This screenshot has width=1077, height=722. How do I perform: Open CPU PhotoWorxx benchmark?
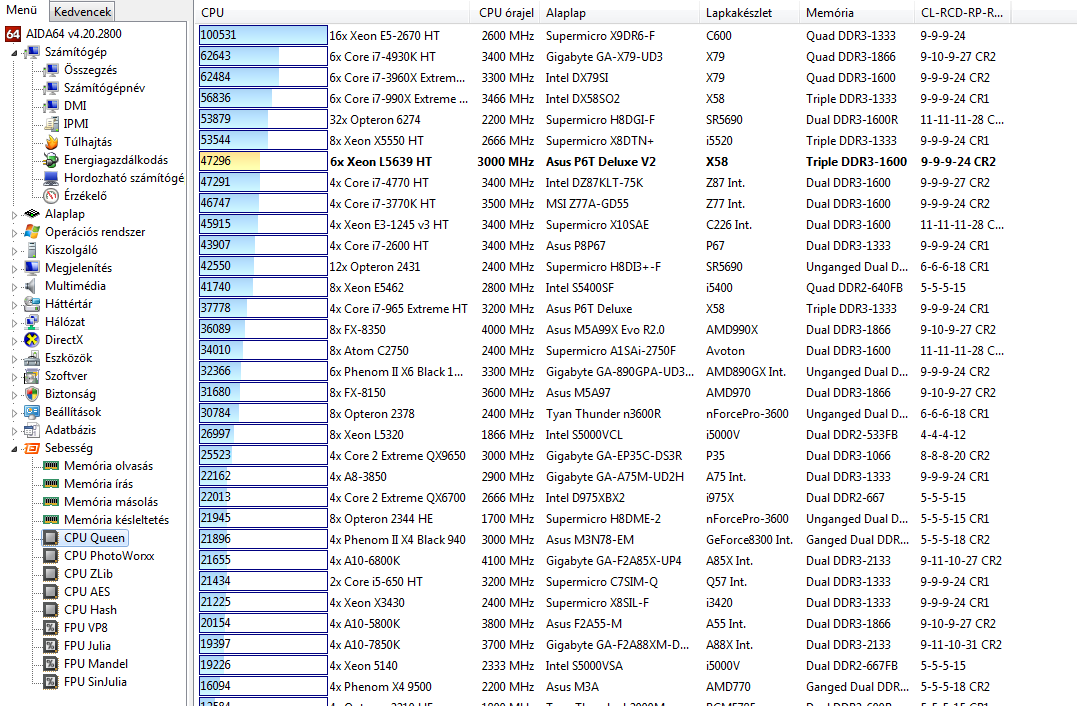pyautogui.click(x=109, y=556)
